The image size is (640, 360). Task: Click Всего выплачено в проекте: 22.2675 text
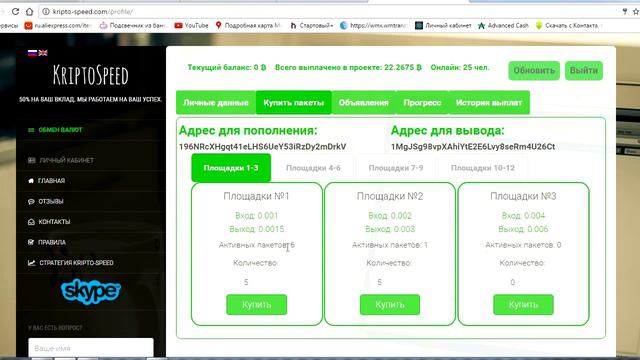[x=348, y=67]
